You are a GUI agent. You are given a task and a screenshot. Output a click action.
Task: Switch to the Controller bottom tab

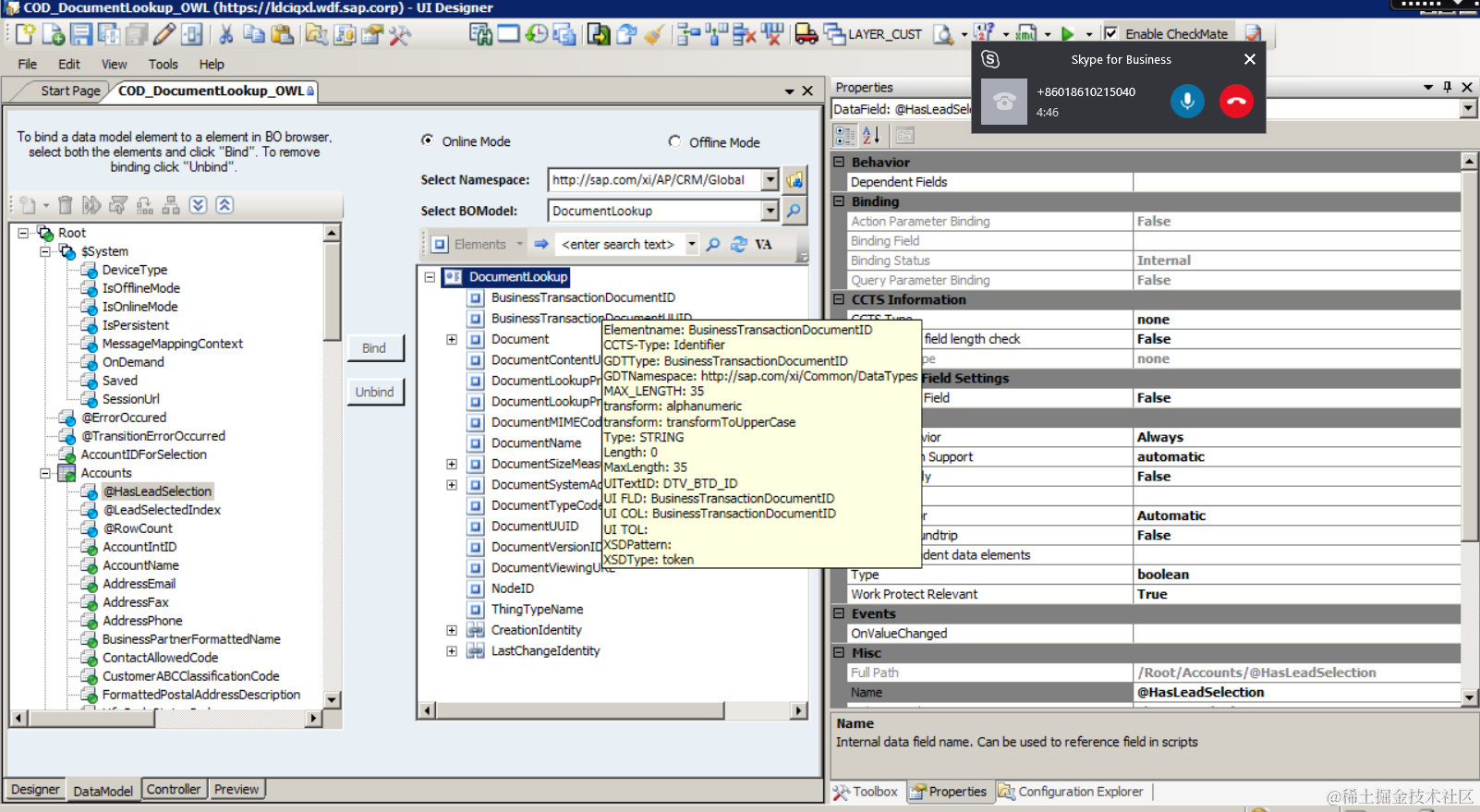click(174, 790)
